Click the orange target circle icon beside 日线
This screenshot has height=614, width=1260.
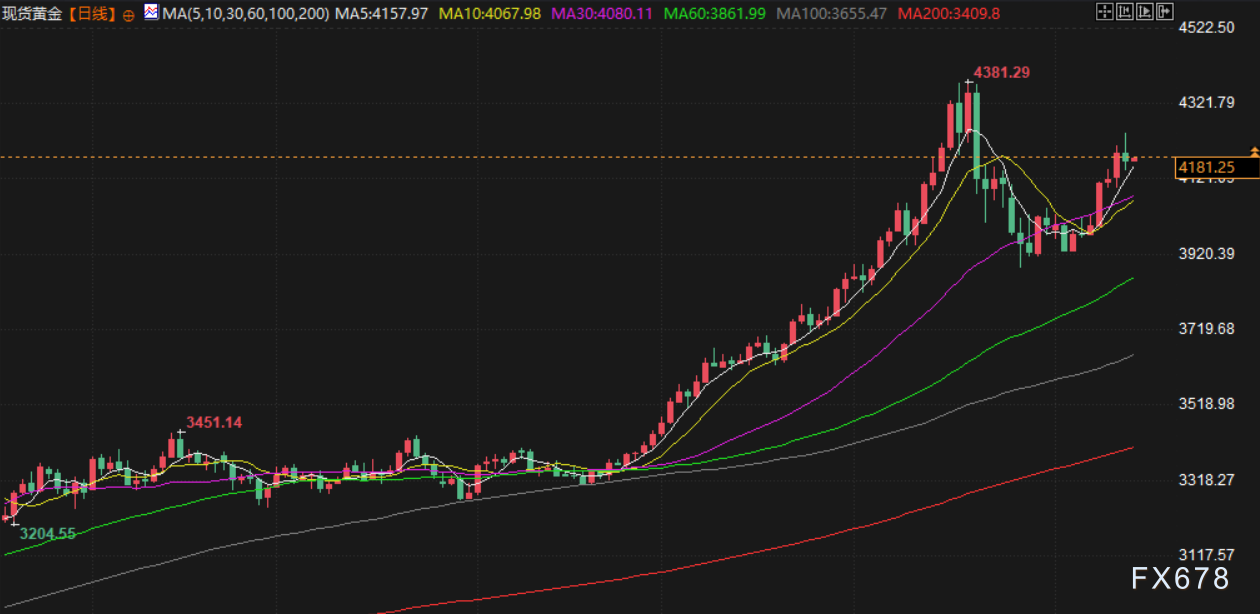(x=129, y=15)
